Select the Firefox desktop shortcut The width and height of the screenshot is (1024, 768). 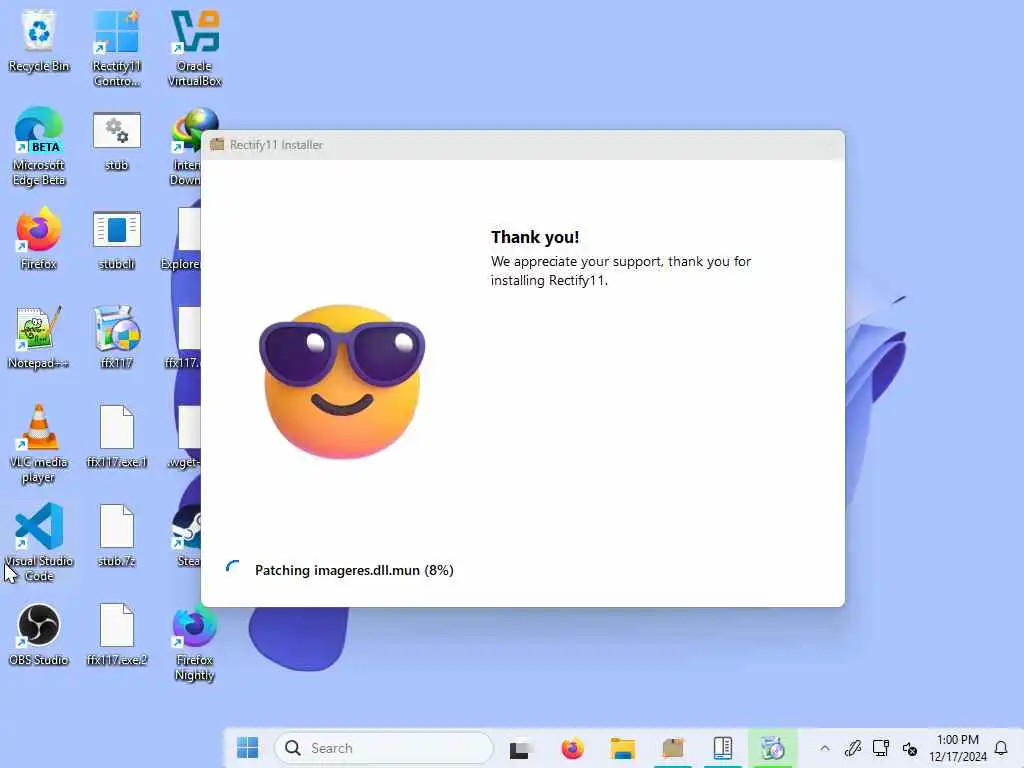(x=39, y=238)
